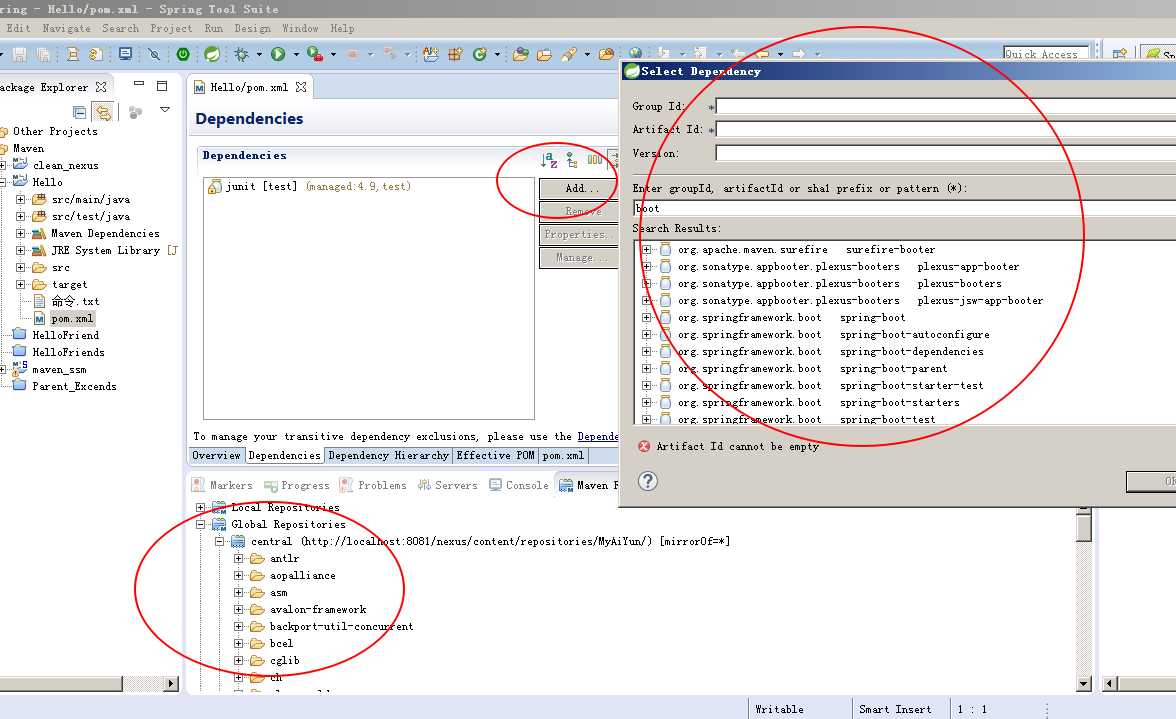Screen dimensions: 1176x719
Task: Click the Save All toolbar icon
Action: click(x=44, y=54)
